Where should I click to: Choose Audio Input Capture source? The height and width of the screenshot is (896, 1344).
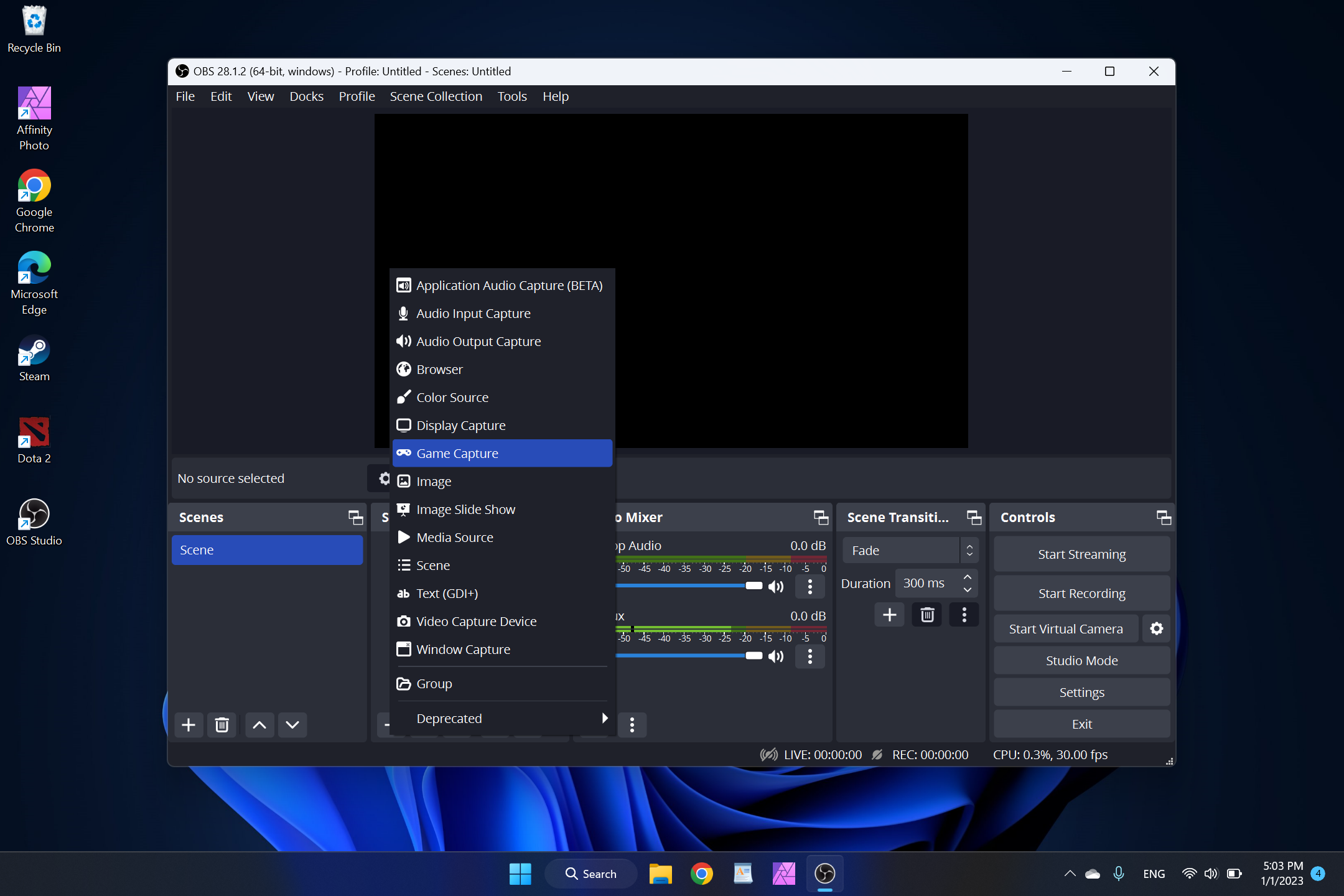tap(502, 314)
